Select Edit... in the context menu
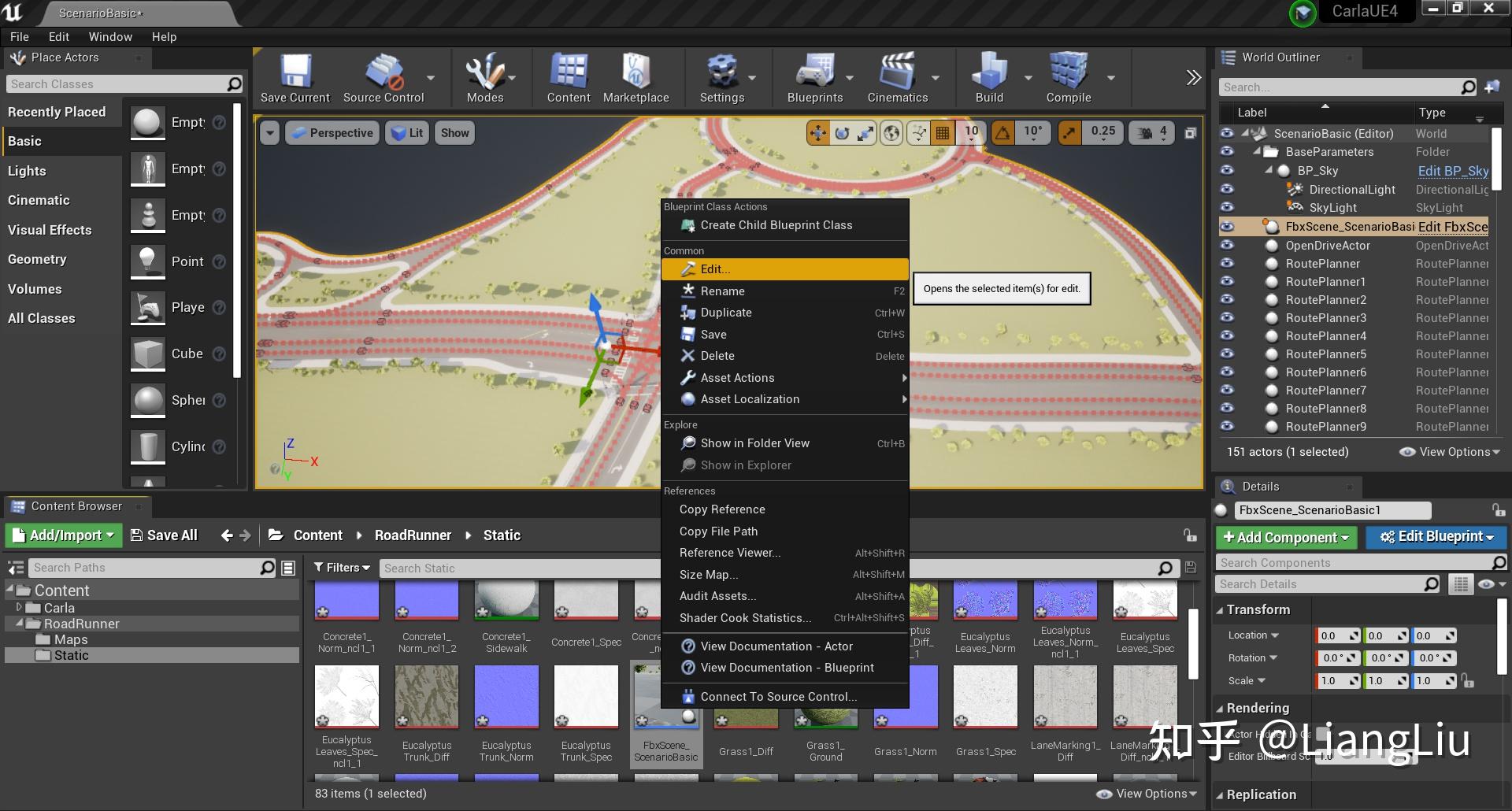This screenshot has width=1512, height=811. click(x=715, y=269)
